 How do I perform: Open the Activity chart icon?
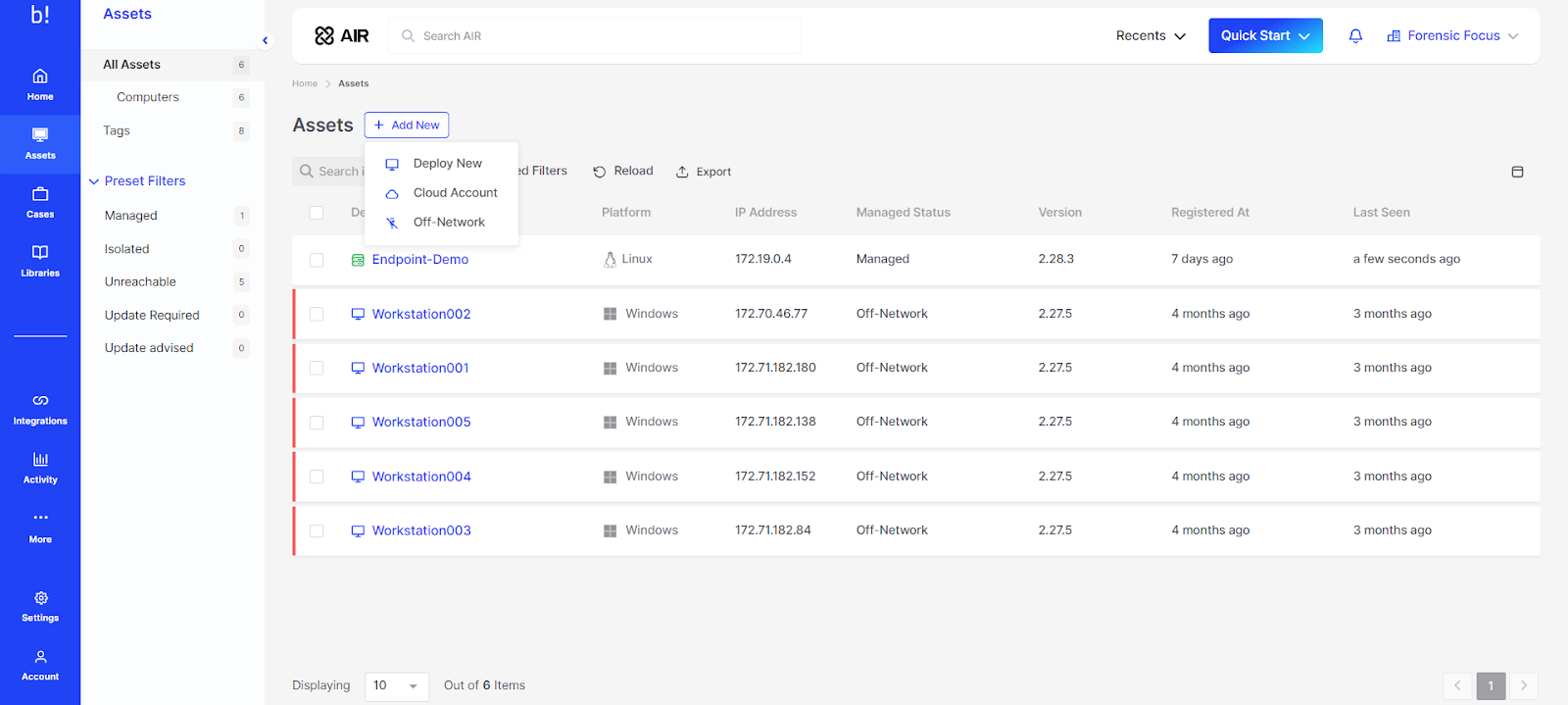(x=40, y=469)
